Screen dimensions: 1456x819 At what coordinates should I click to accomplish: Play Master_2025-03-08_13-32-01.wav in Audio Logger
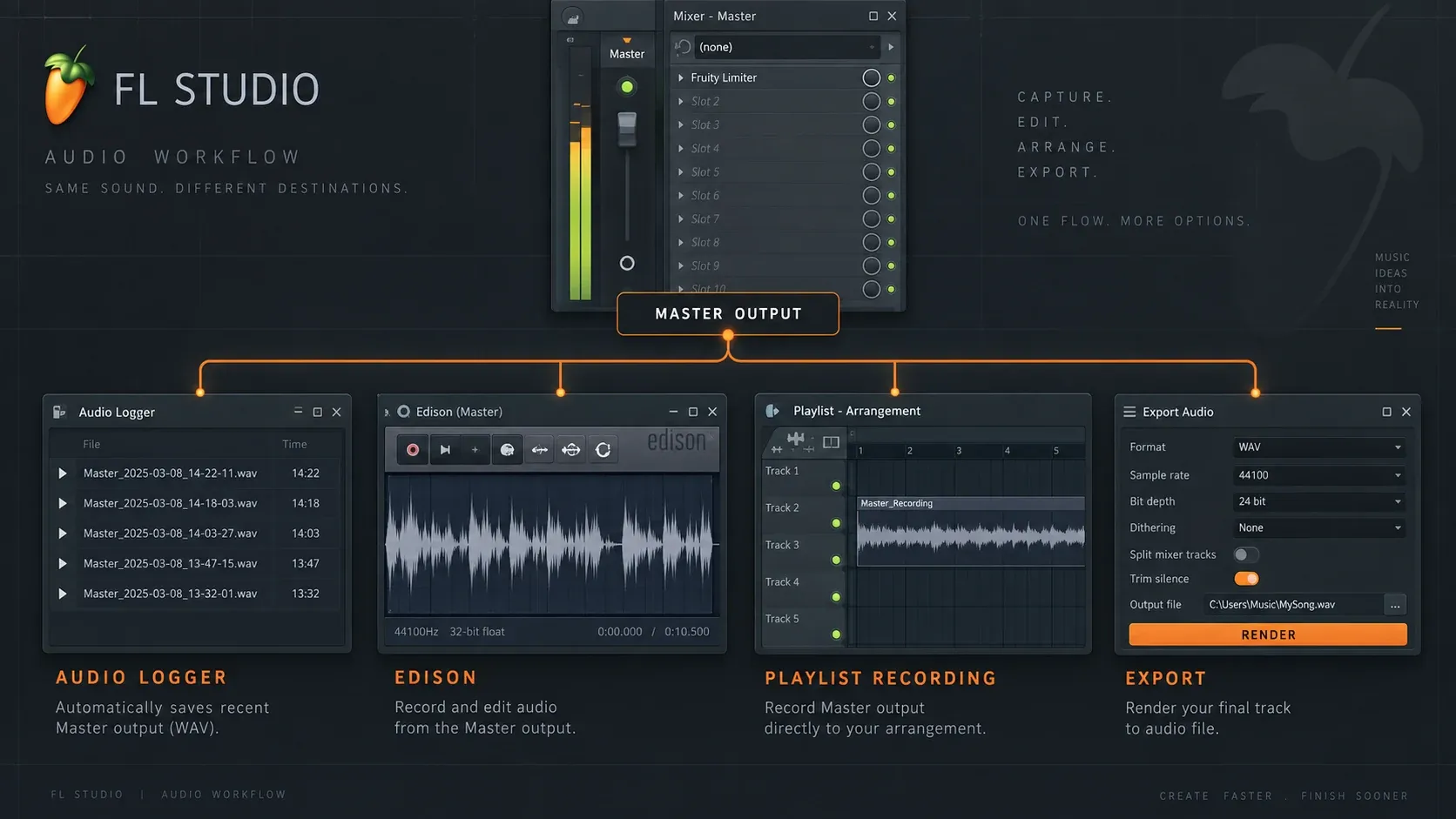(x=63, y=594)
